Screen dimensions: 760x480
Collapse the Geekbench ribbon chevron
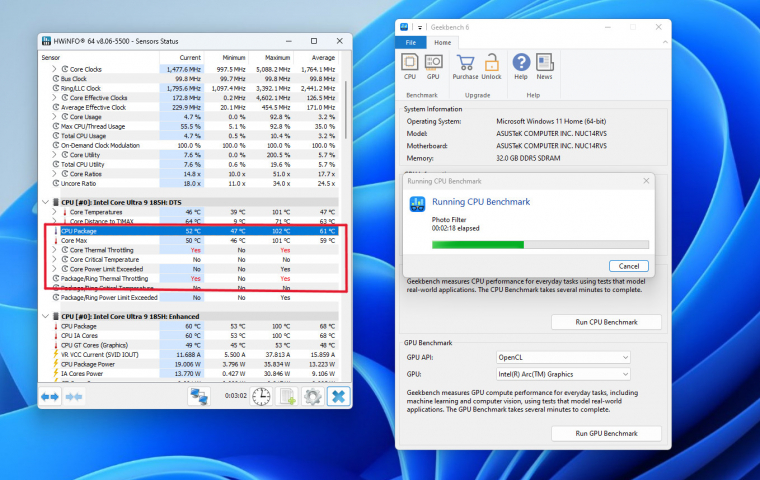pos(665,43)
